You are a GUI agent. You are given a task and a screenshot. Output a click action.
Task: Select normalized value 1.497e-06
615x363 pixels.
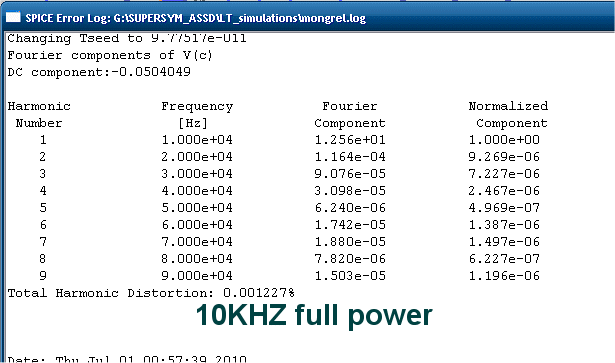coord(504,242)
